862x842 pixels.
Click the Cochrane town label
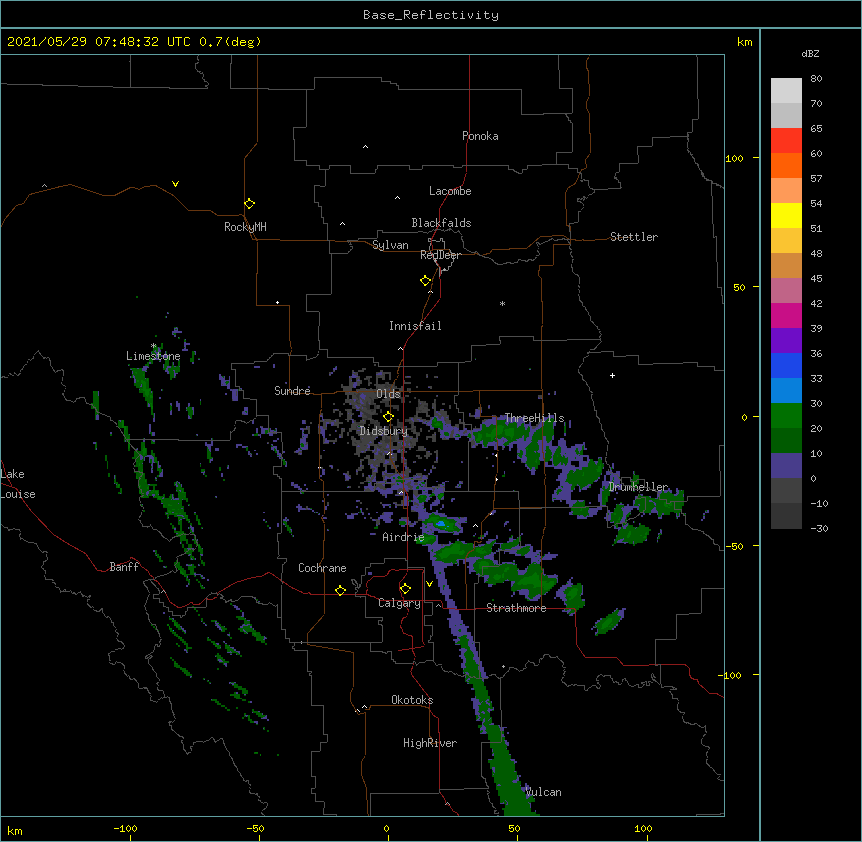322,568
